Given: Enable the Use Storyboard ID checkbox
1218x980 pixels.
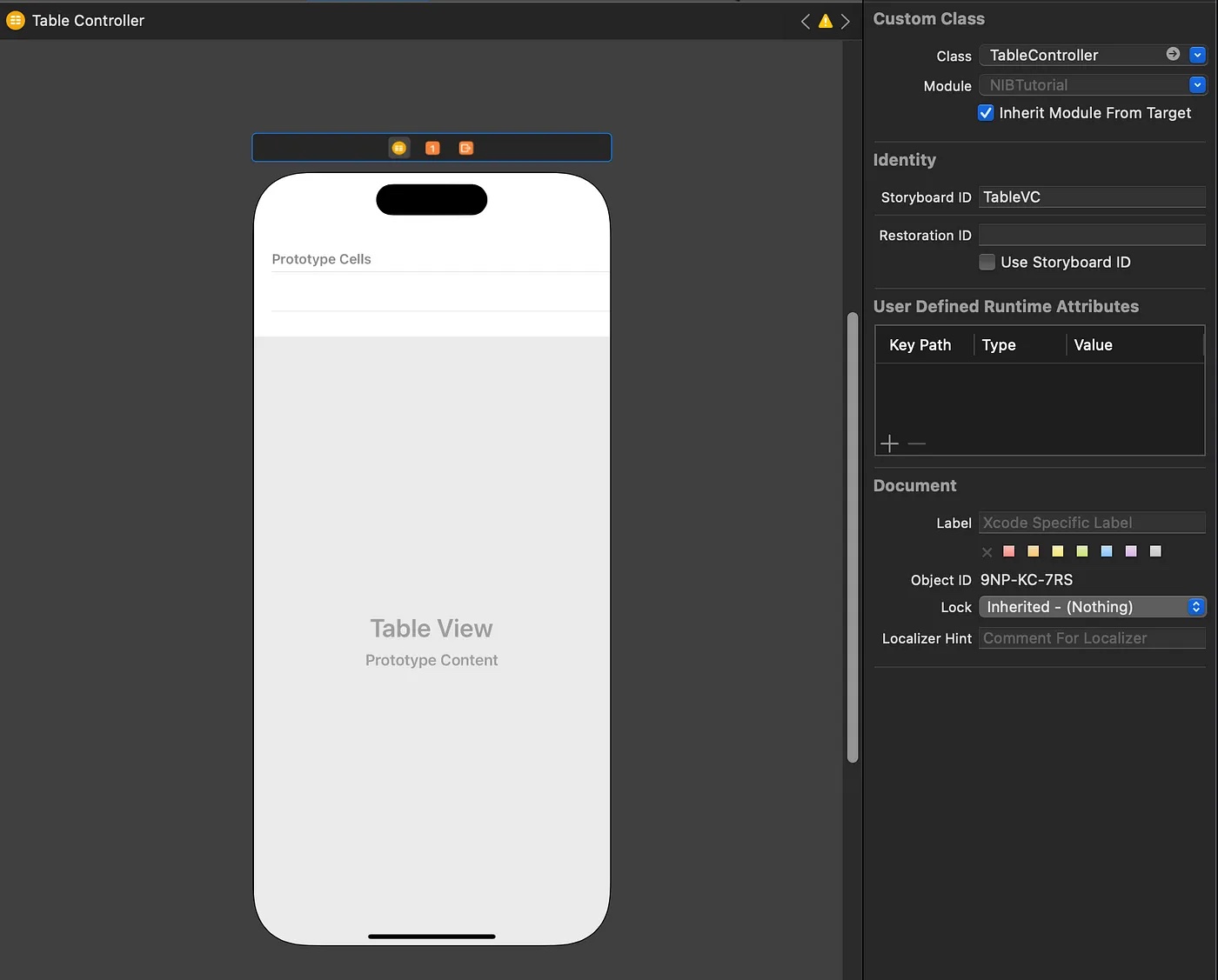Looking at the screenshot, I should (987, 262).
